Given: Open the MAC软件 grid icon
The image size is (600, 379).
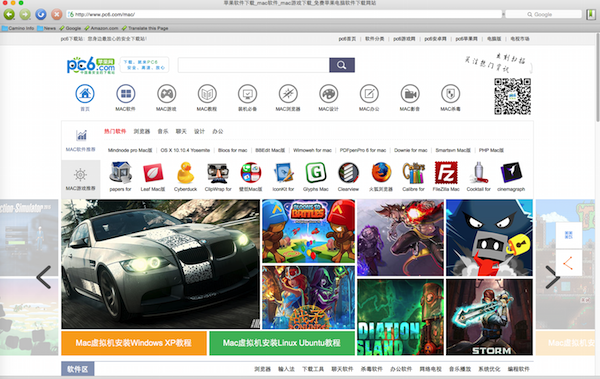Looking at the screenshot, I should pos(126,94).
